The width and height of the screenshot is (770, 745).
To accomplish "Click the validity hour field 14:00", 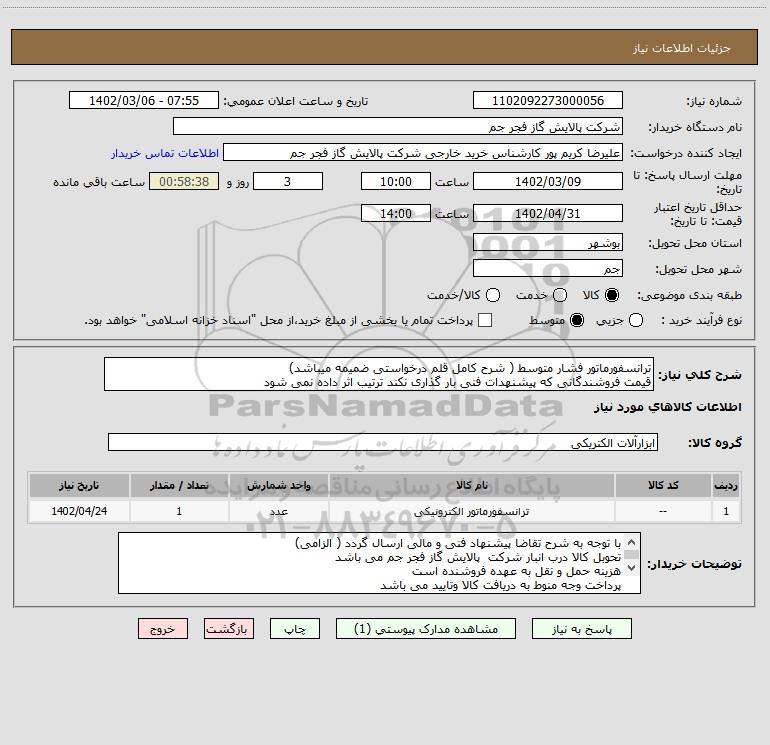I will coord(396,213).
